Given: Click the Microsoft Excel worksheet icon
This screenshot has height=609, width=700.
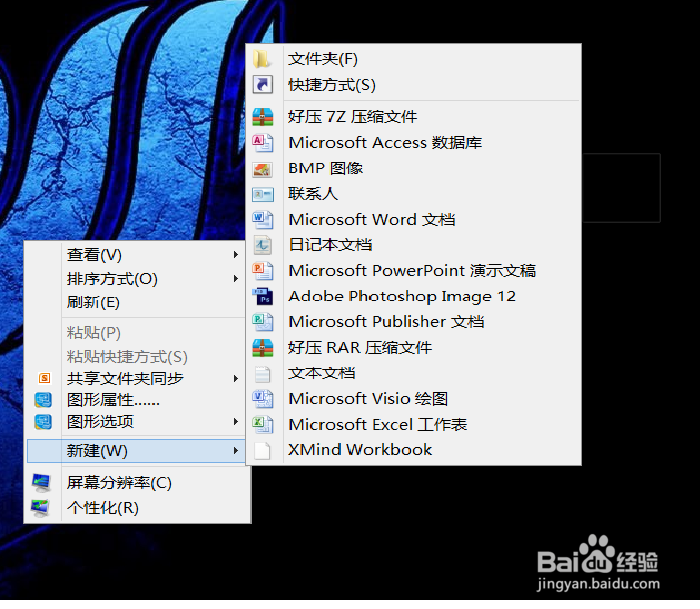Looking at the screenshot, I should (x=262, y=425).
